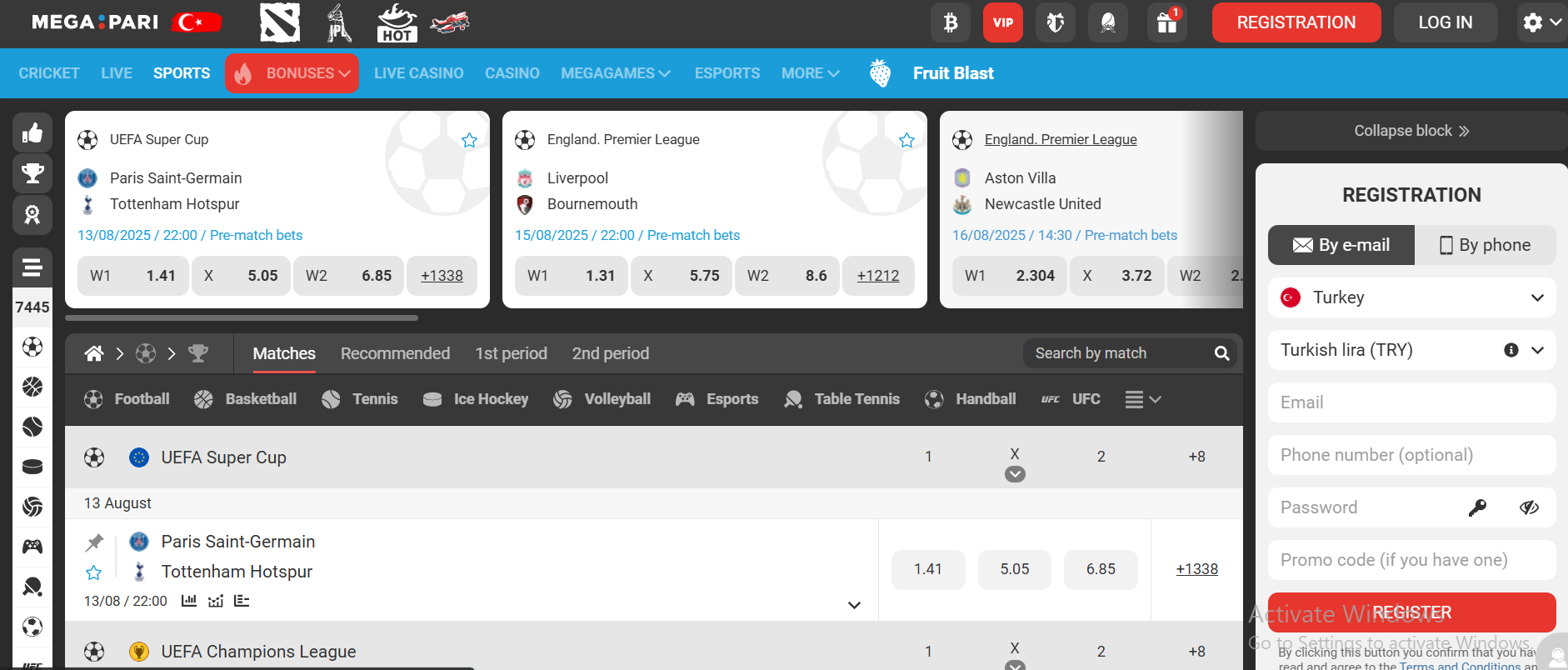Click Promo code input field
Viewport: 1568px width, 670px height.
click(x=1412, y=560)
